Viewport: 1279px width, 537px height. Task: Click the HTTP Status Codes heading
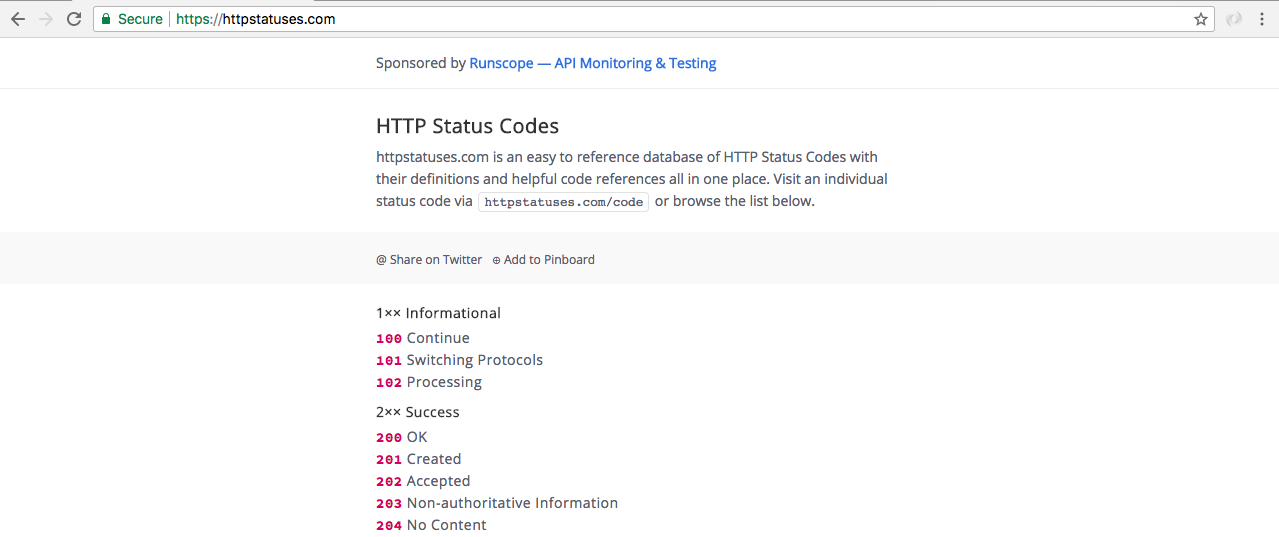[467, 126]
